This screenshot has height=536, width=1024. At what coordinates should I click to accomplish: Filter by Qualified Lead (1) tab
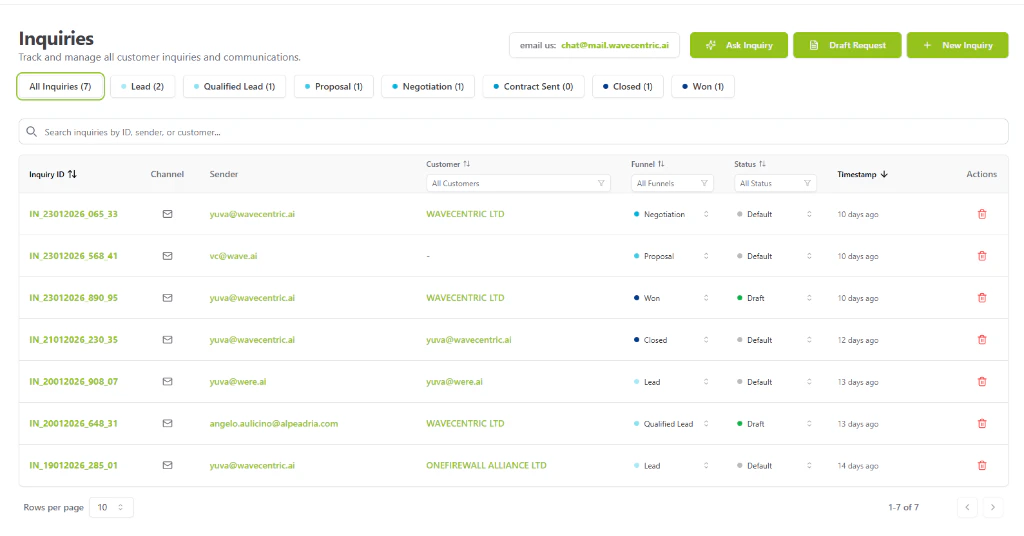(x=234, y=86)
